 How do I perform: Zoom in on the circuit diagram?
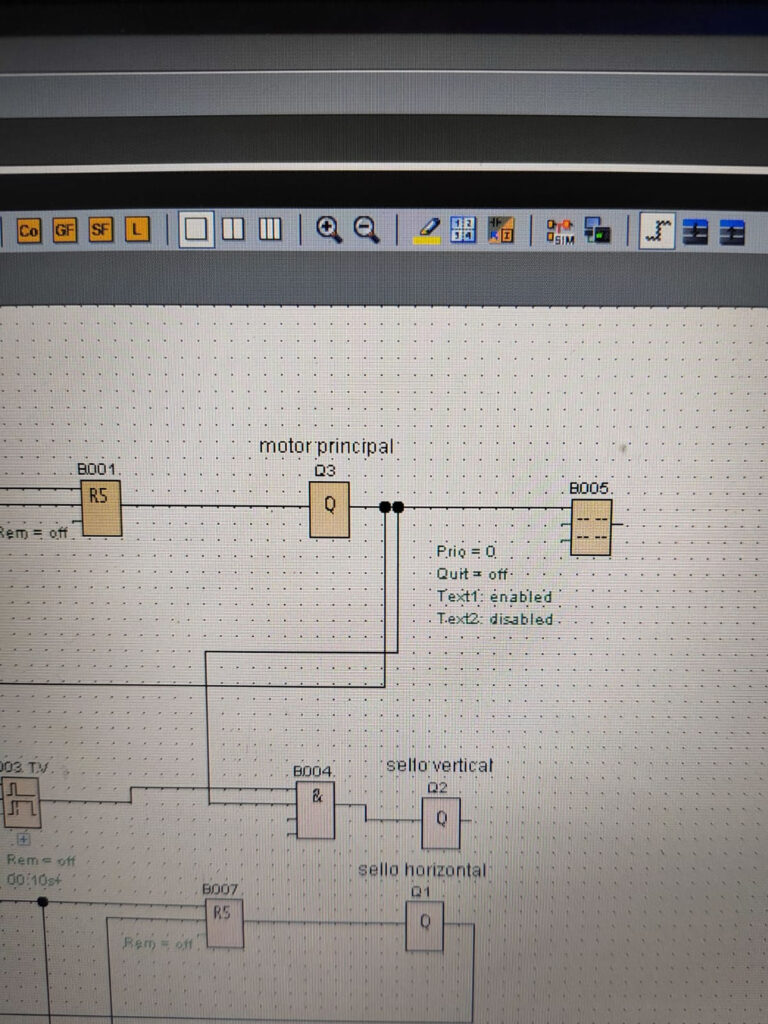pos(328,230)
